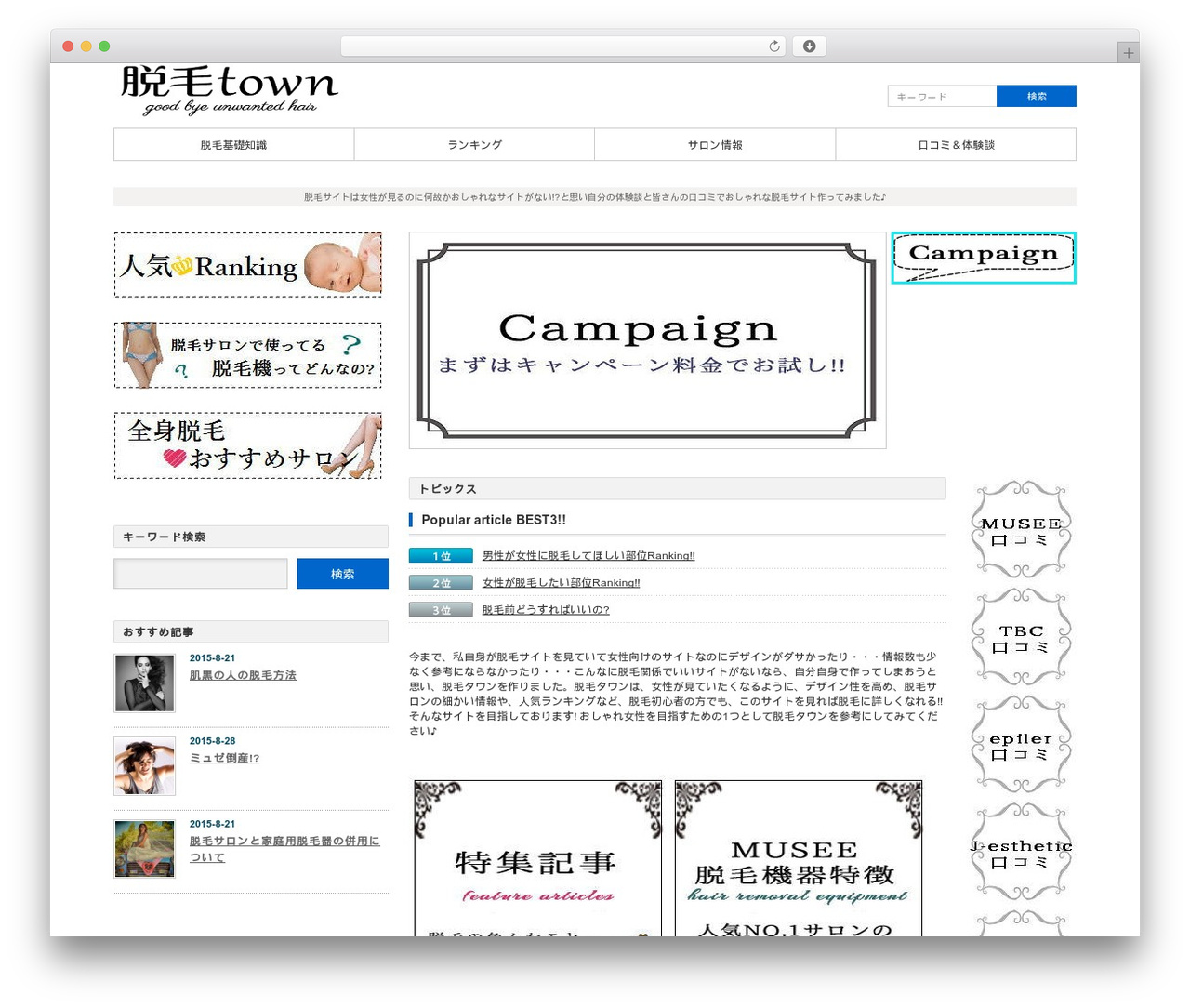Click the 脱毛town site logo
Image resolution: width=1190 pixels, height=1008 pixels.
(x=229, y=90)
